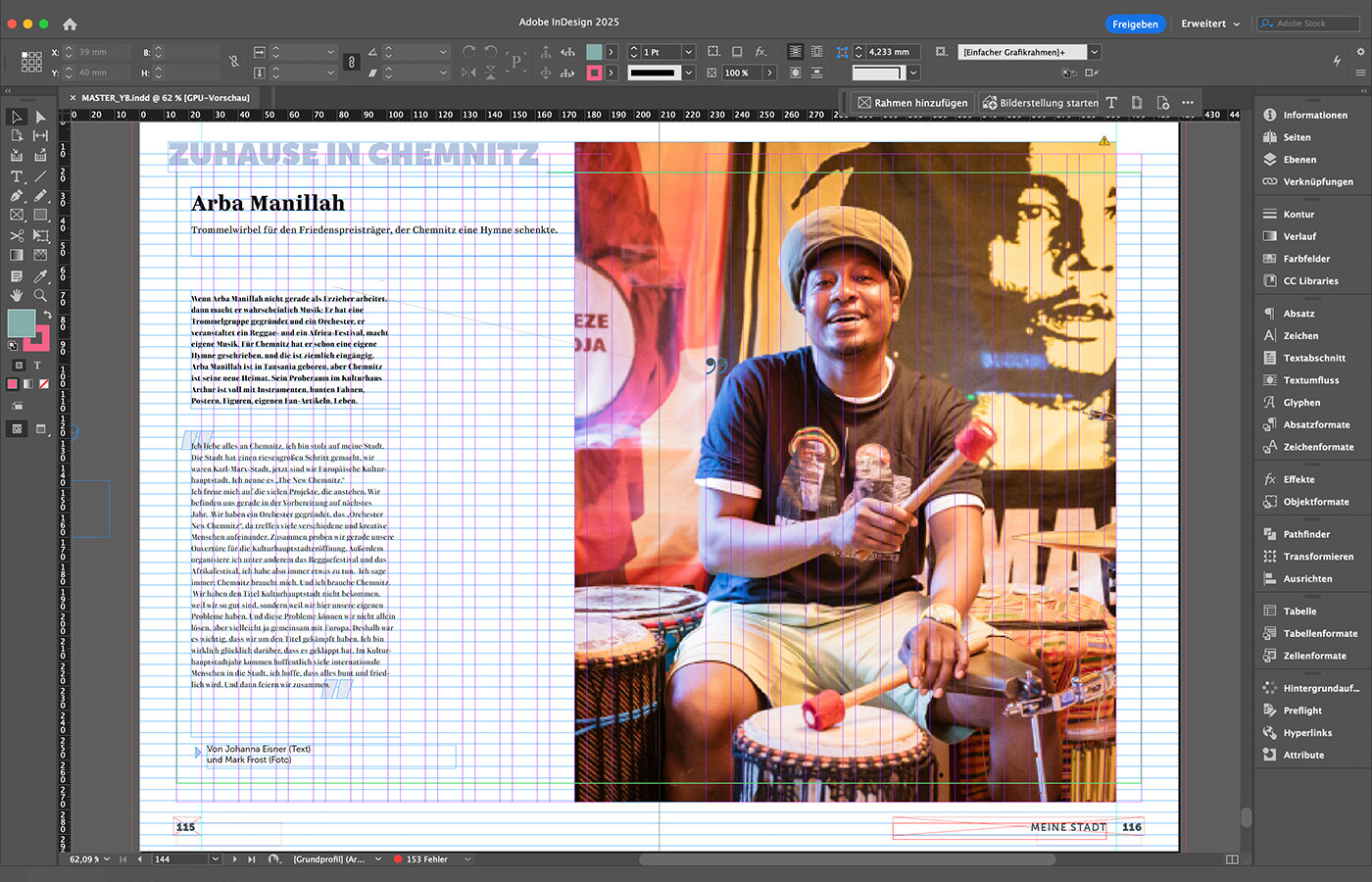
Task: Activate the Scissors tool
Action: (17, 236)
